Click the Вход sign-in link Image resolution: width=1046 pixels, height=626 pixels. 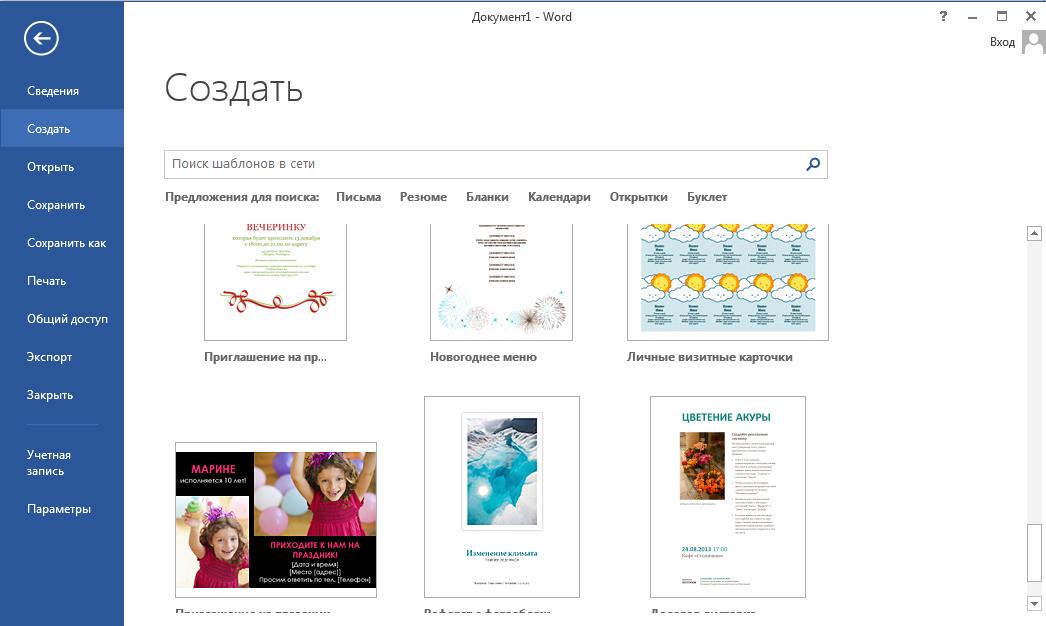1002,42
